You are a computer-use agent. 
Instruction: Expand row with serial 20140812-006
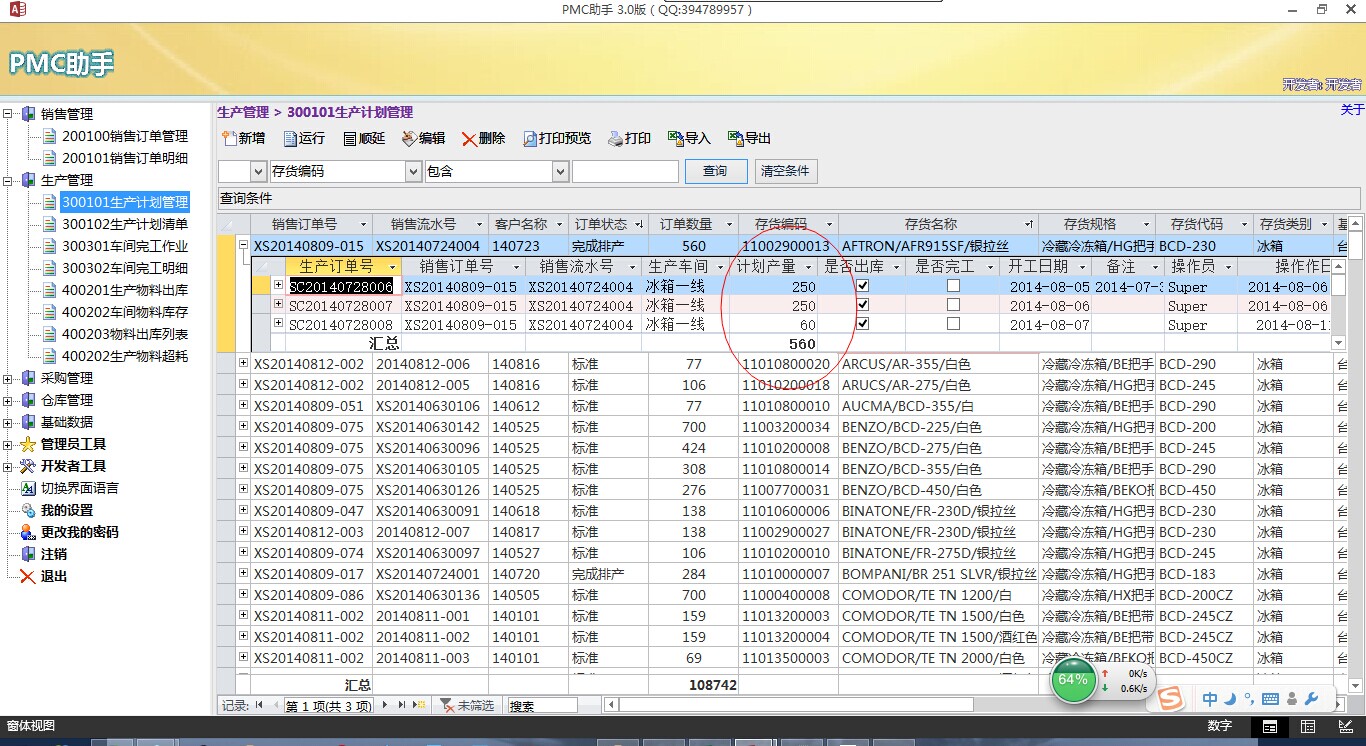[x=243, y=364]
